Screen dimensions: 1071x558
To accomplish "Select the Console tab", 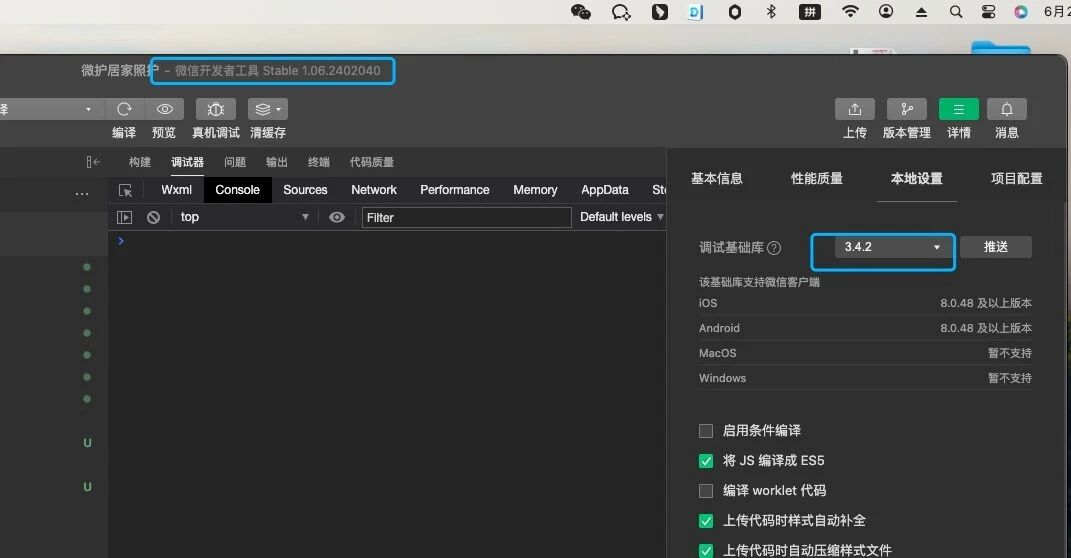I will coord(238,190).
